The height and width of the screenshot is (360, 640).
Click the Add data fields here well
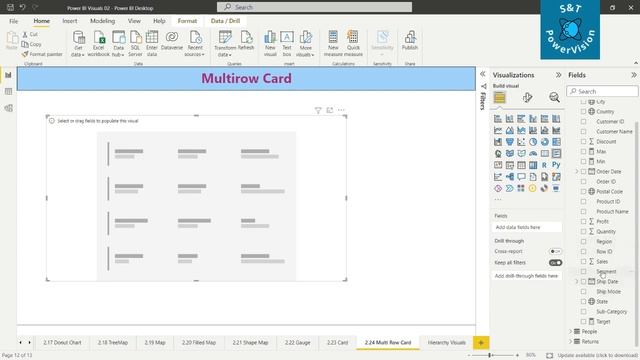(527, 227)
